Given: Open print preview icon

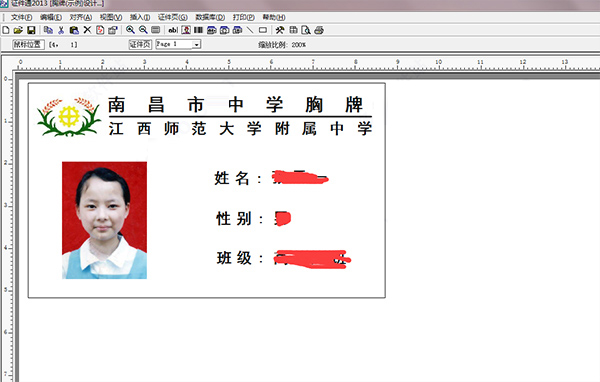Looking at the screenshot, I should pos(306,30).
